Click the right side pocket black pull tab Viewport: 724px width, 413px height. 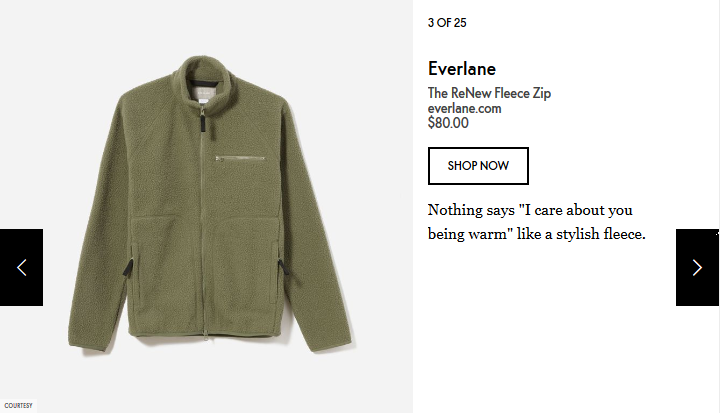pos(284,267)
